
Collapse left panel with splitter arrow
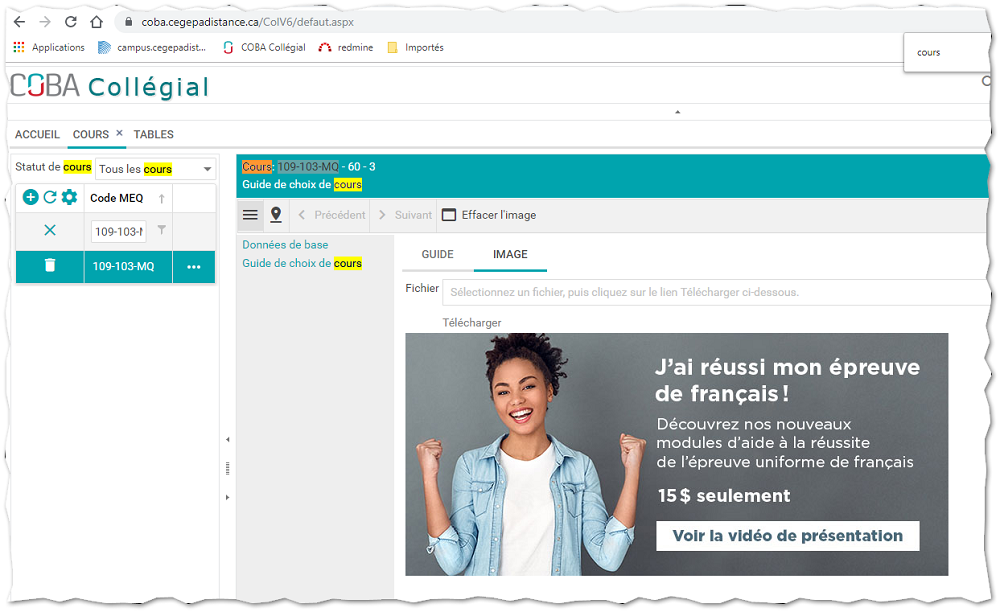pos(227,439)
